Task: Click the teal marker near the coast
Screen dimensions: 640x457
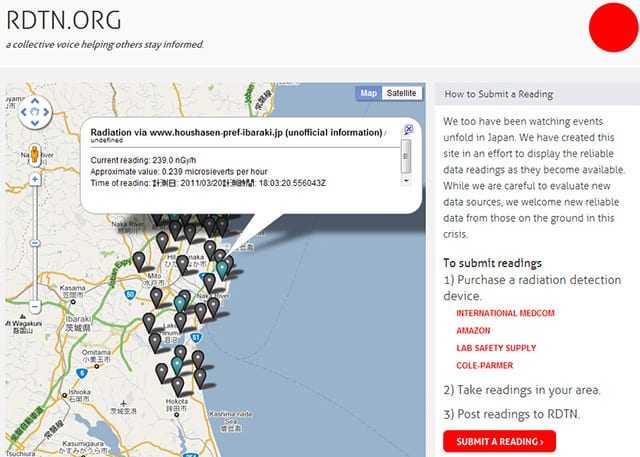Action: pos(222,267)
